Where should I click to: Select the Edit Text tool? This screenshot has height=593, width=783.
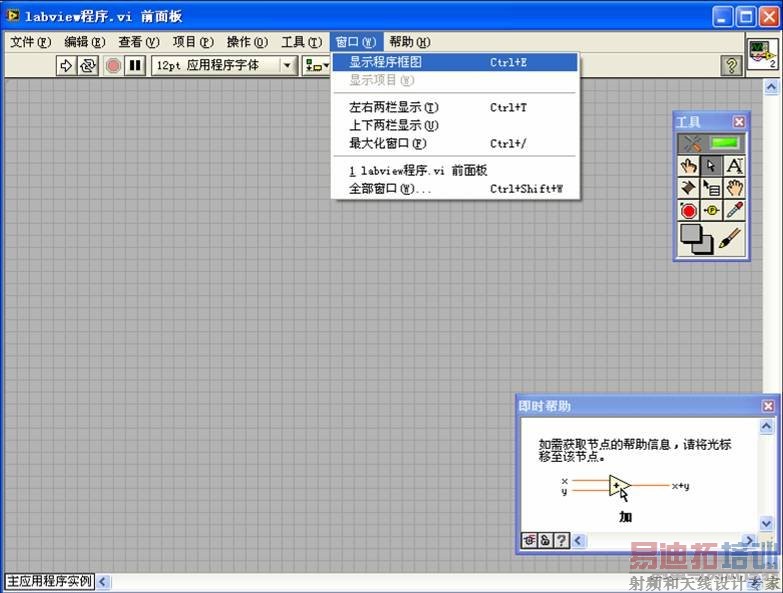click(734, 166)
